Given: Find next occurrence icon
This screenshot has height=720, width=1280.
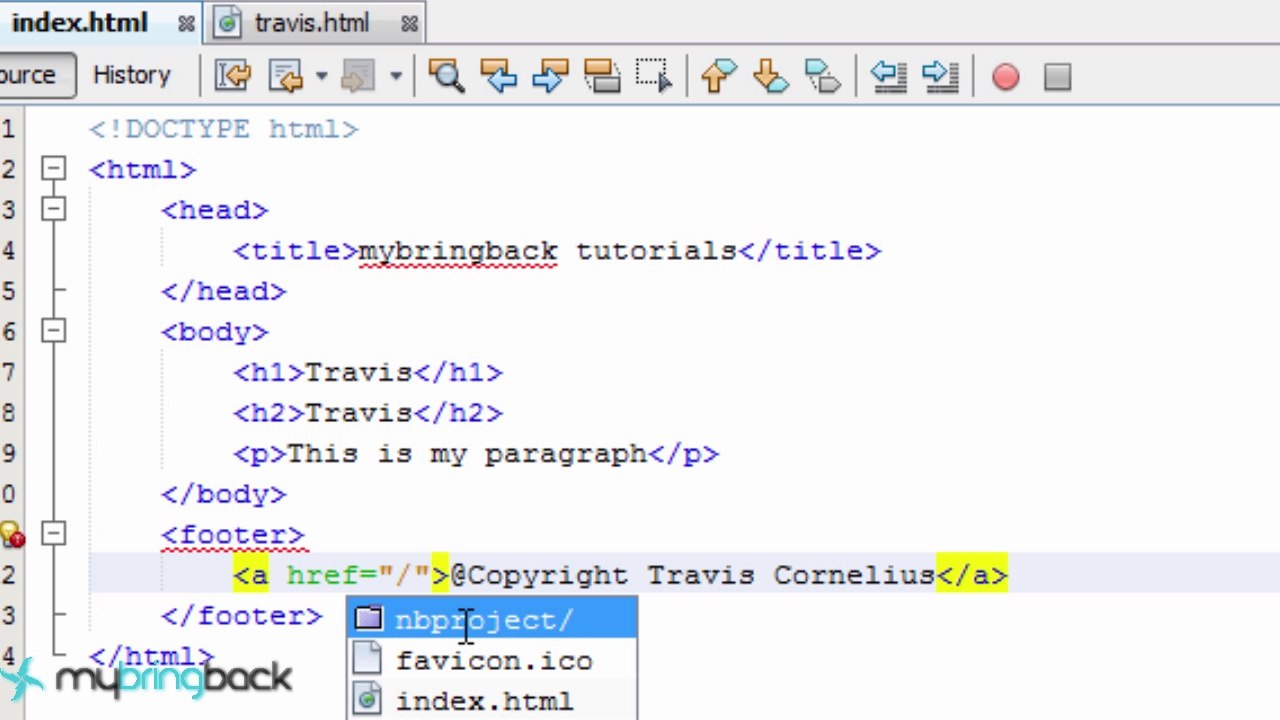Looking at the screenshot, I should click(549, 76).
